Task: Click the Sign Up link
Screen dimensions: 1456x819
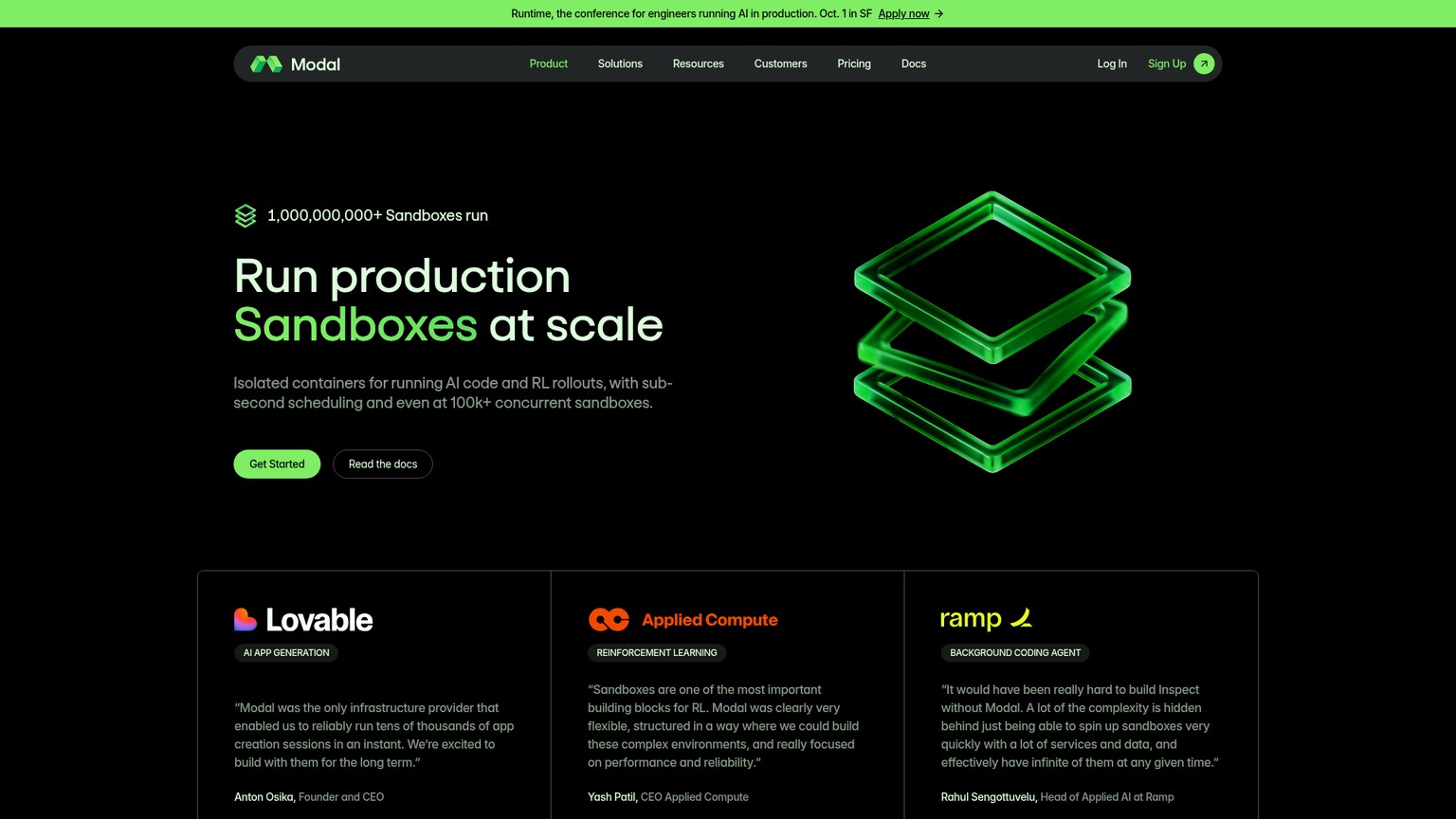Action: click(1167, 64)
